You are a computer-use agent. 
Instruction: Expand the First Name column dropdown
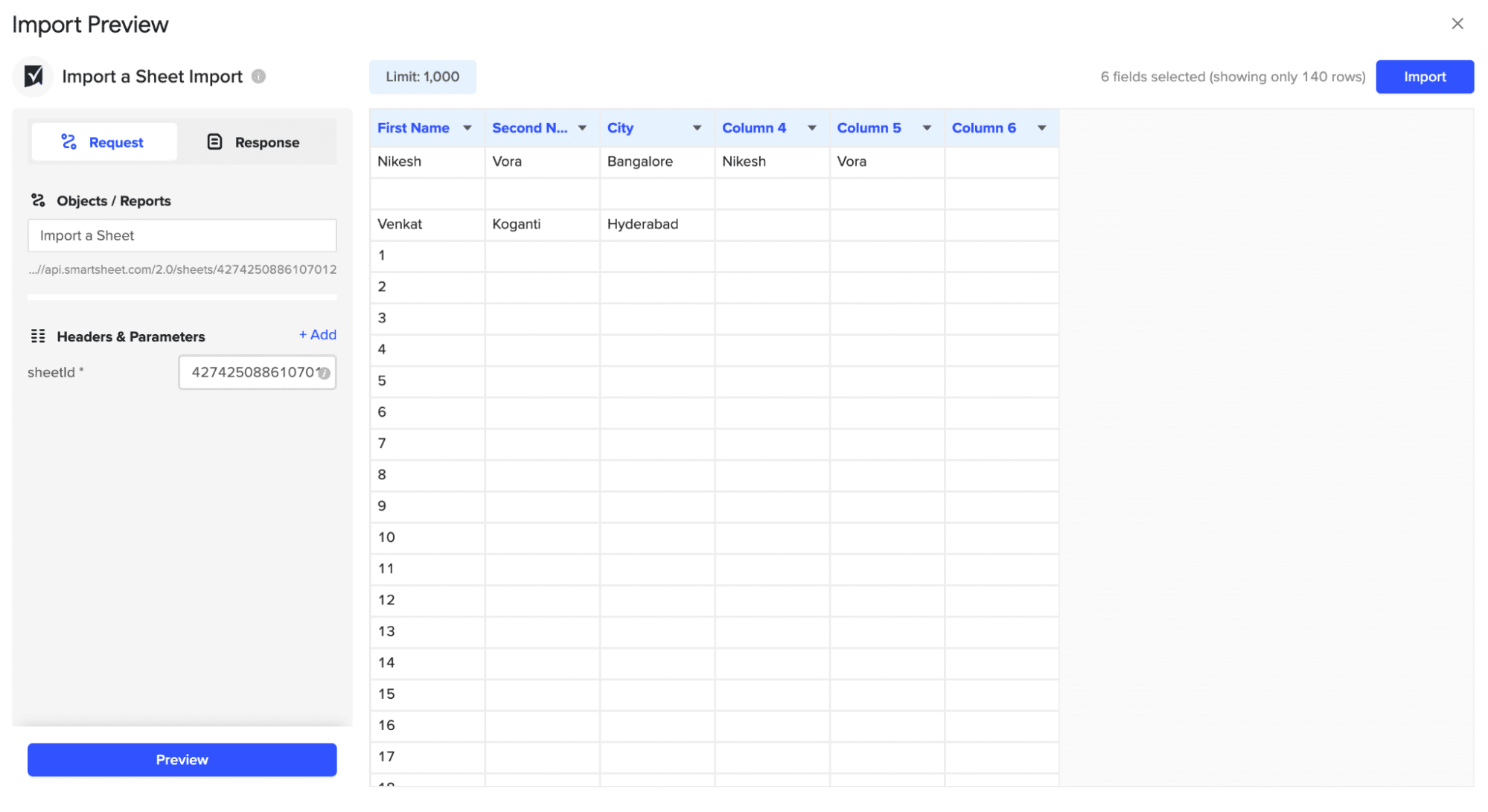pos(467,127)
